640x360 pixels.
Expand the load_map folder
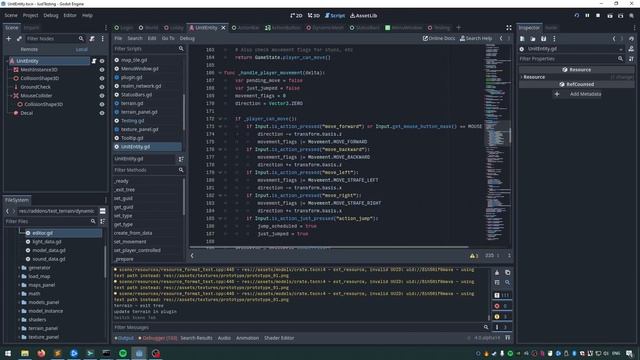[x=19, y=276]
